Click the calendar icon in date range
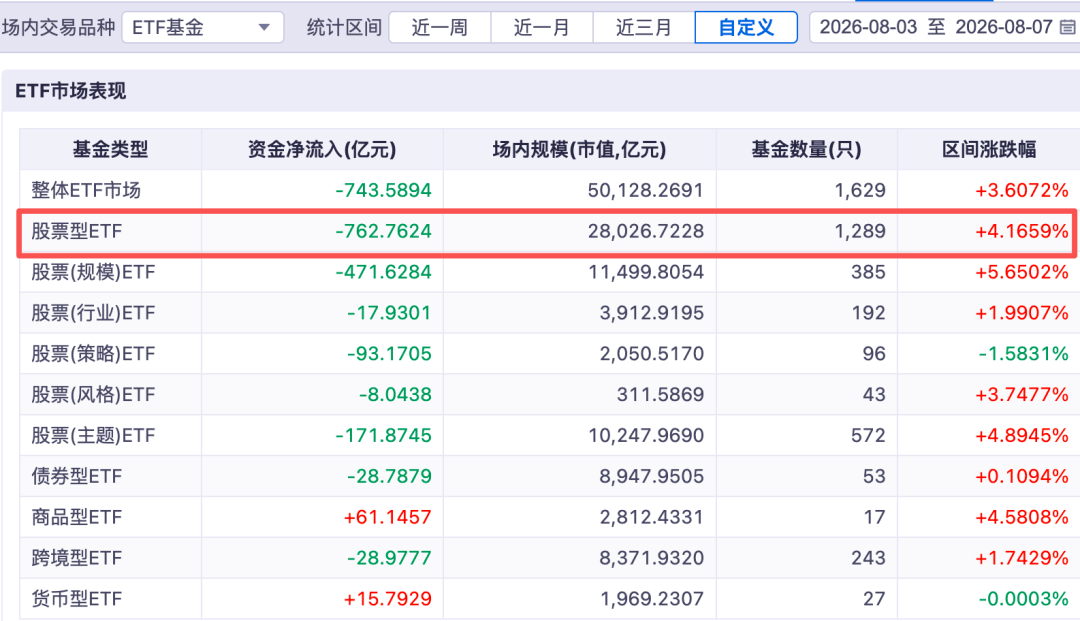The image size is (1080, 621). [x=1067, y=28]
